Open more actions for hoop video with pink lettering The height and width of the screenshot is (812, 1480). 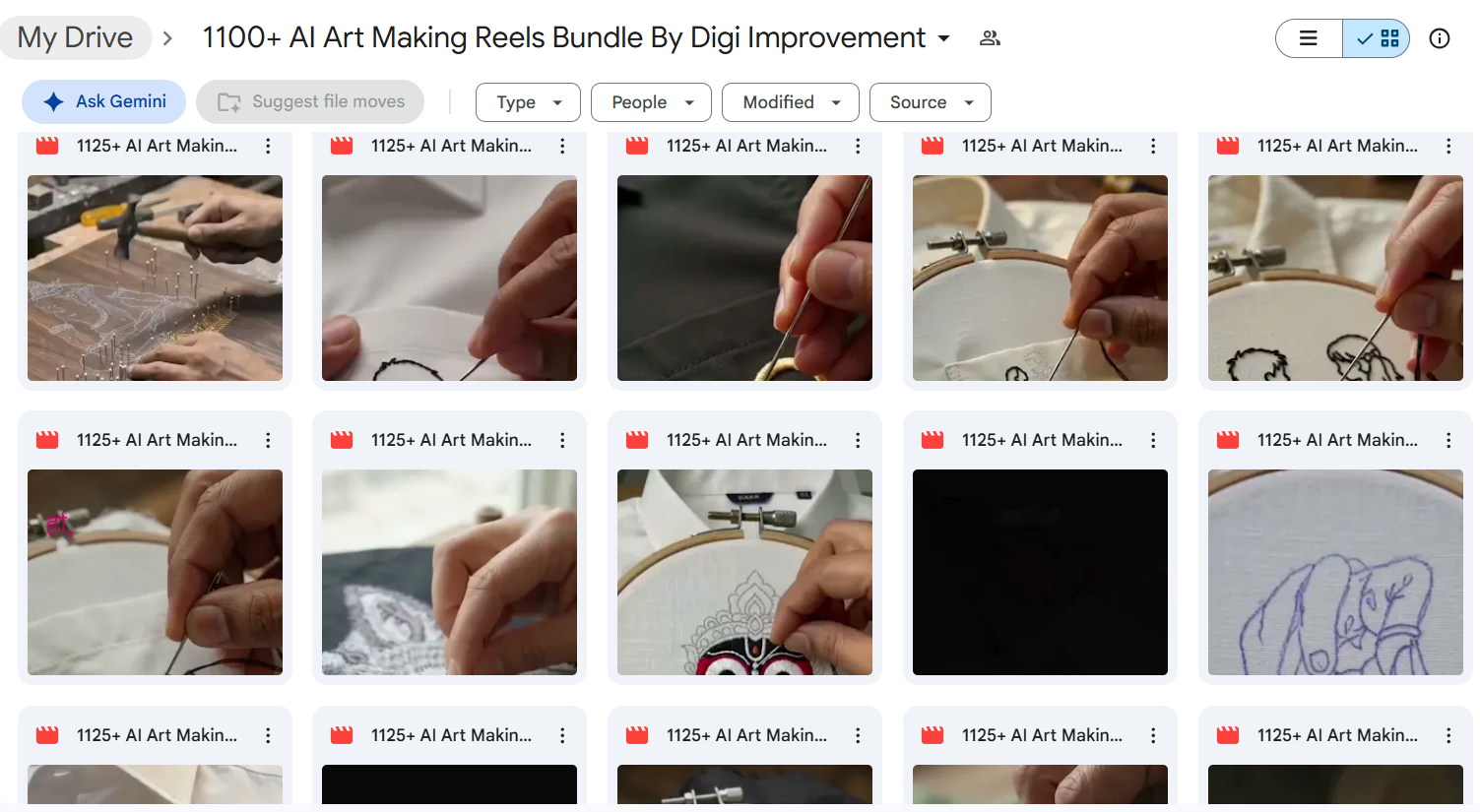click(268, 440)
